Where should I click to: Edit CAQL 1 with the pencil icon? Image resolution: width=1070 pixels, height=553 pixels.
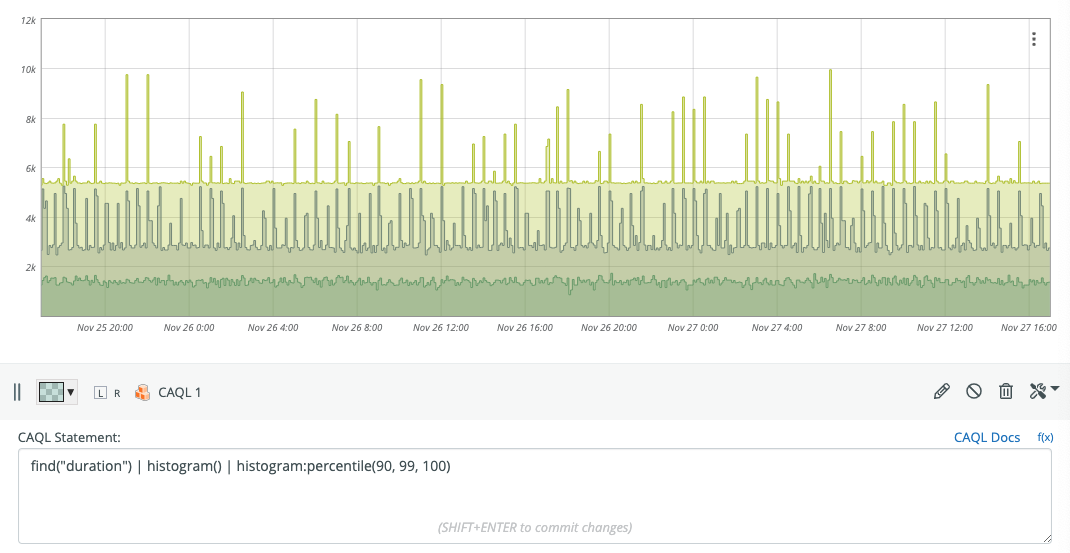942,391
